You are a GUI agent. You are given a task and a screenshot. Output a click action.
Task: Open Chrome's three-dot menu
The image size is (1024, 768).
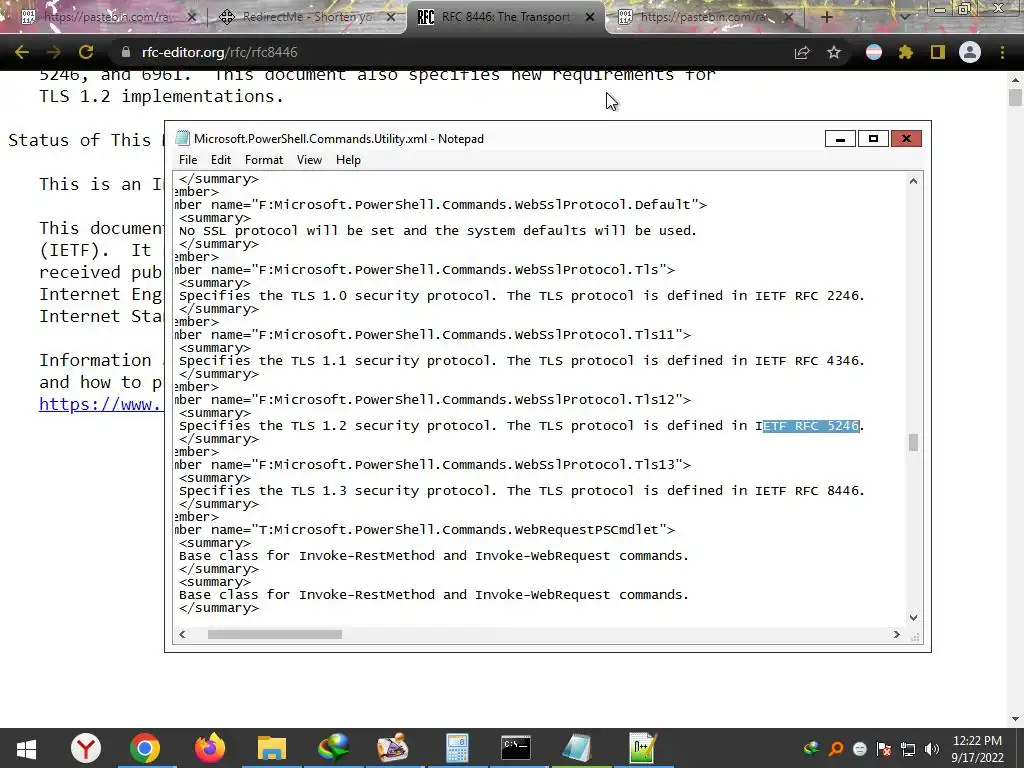coord(1002,52)
